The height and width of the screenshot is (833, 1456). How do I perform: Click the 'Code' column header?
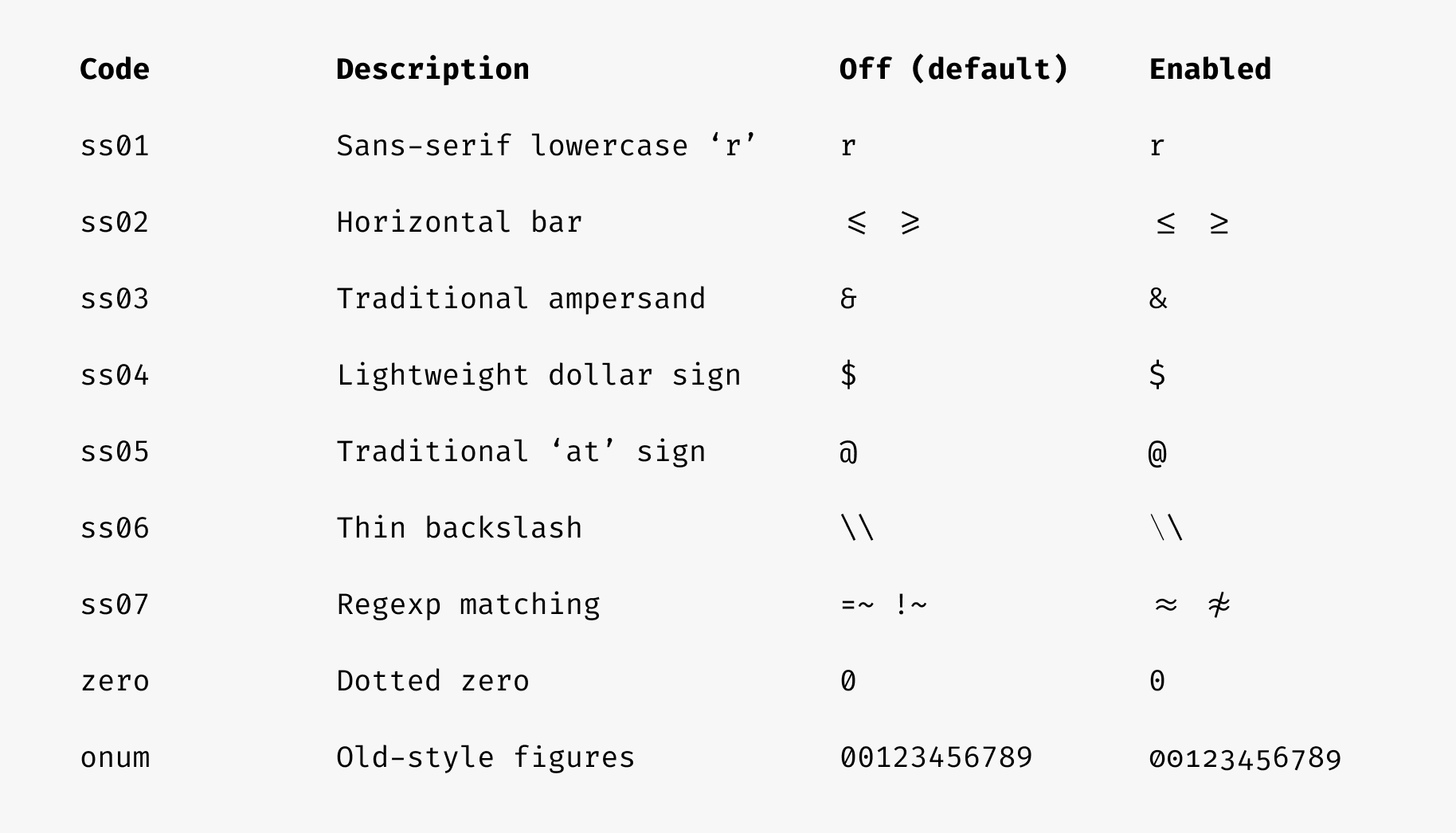115,69
